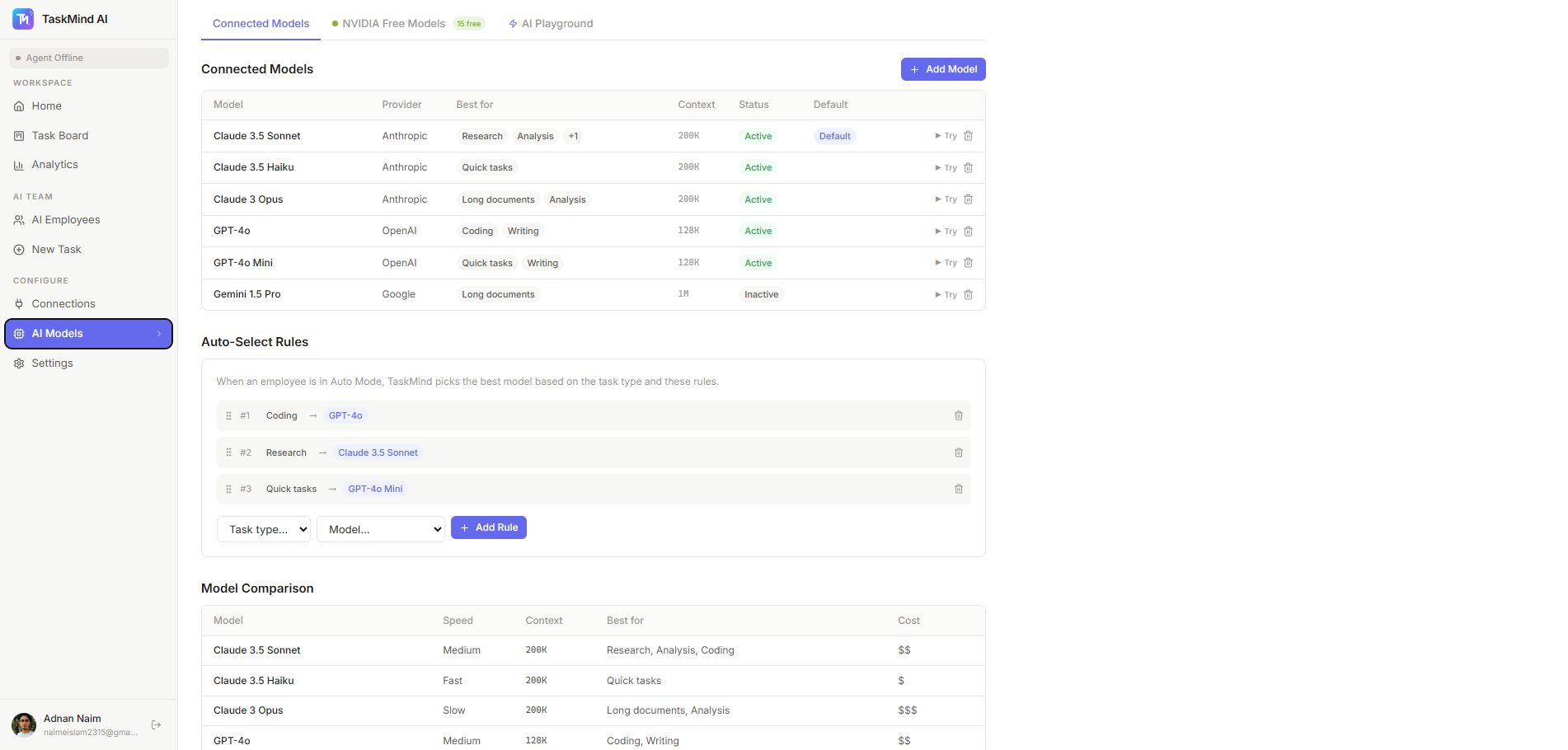Delete the Gemini 1.5 Pro model
Image resolution: width=1568 pixels, height=750 pixels.
[x=969, y=295]
